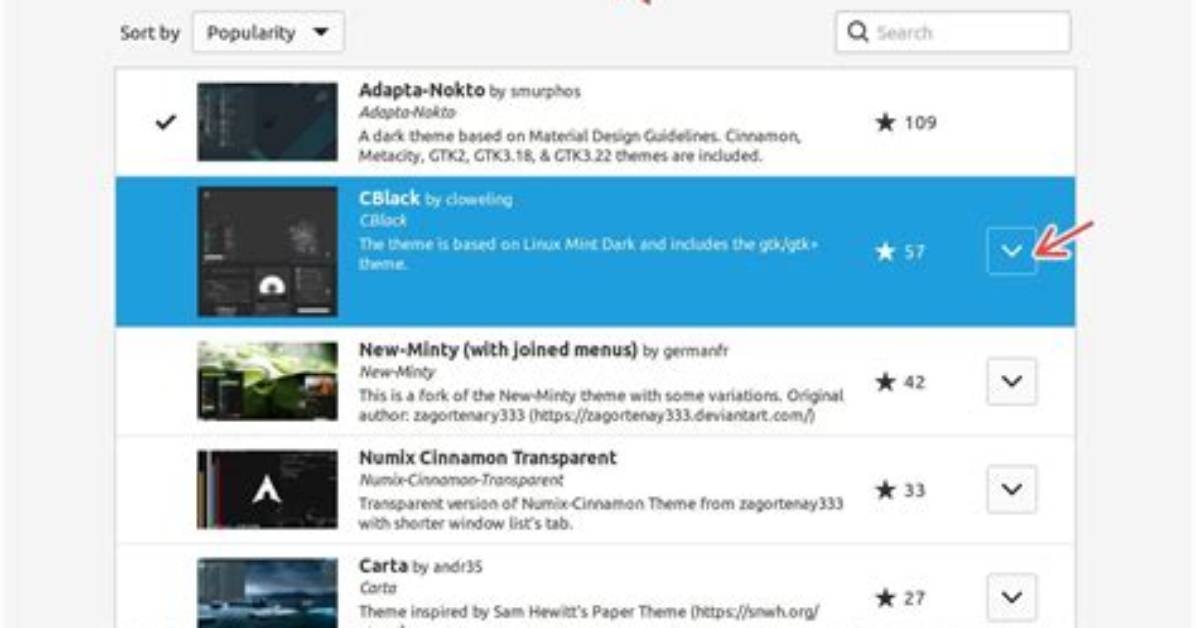Click the score 57 for CBlack
The height and width of the screenshot is (628, 1196).
(x=914, y=252)
